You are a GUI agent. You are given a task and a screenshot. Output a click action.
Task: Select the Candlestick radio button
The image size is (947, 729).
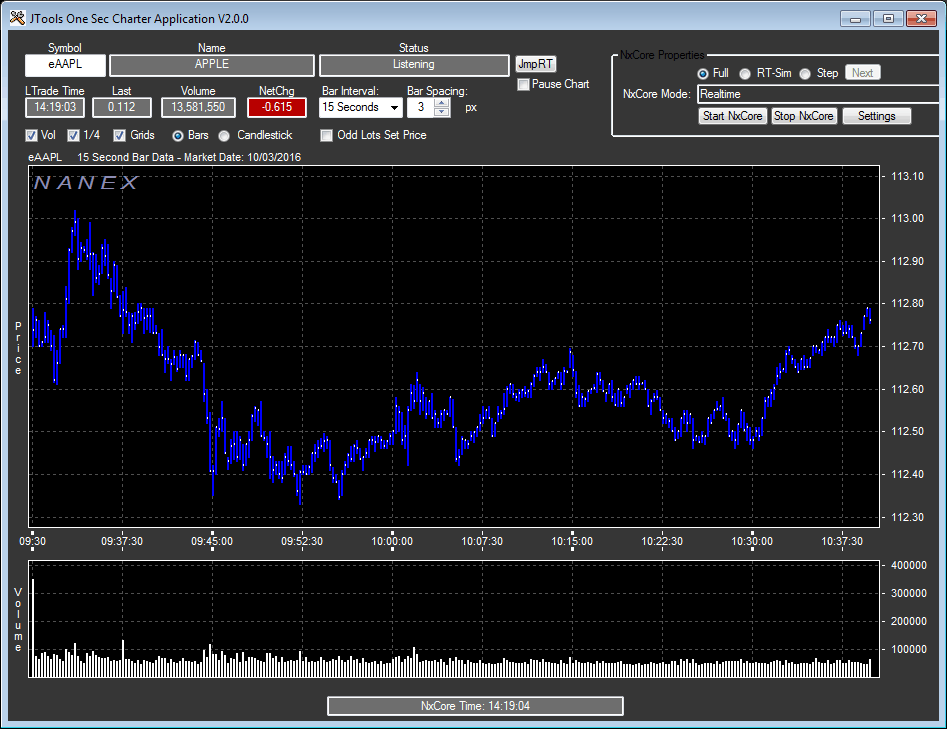(224, 136)
